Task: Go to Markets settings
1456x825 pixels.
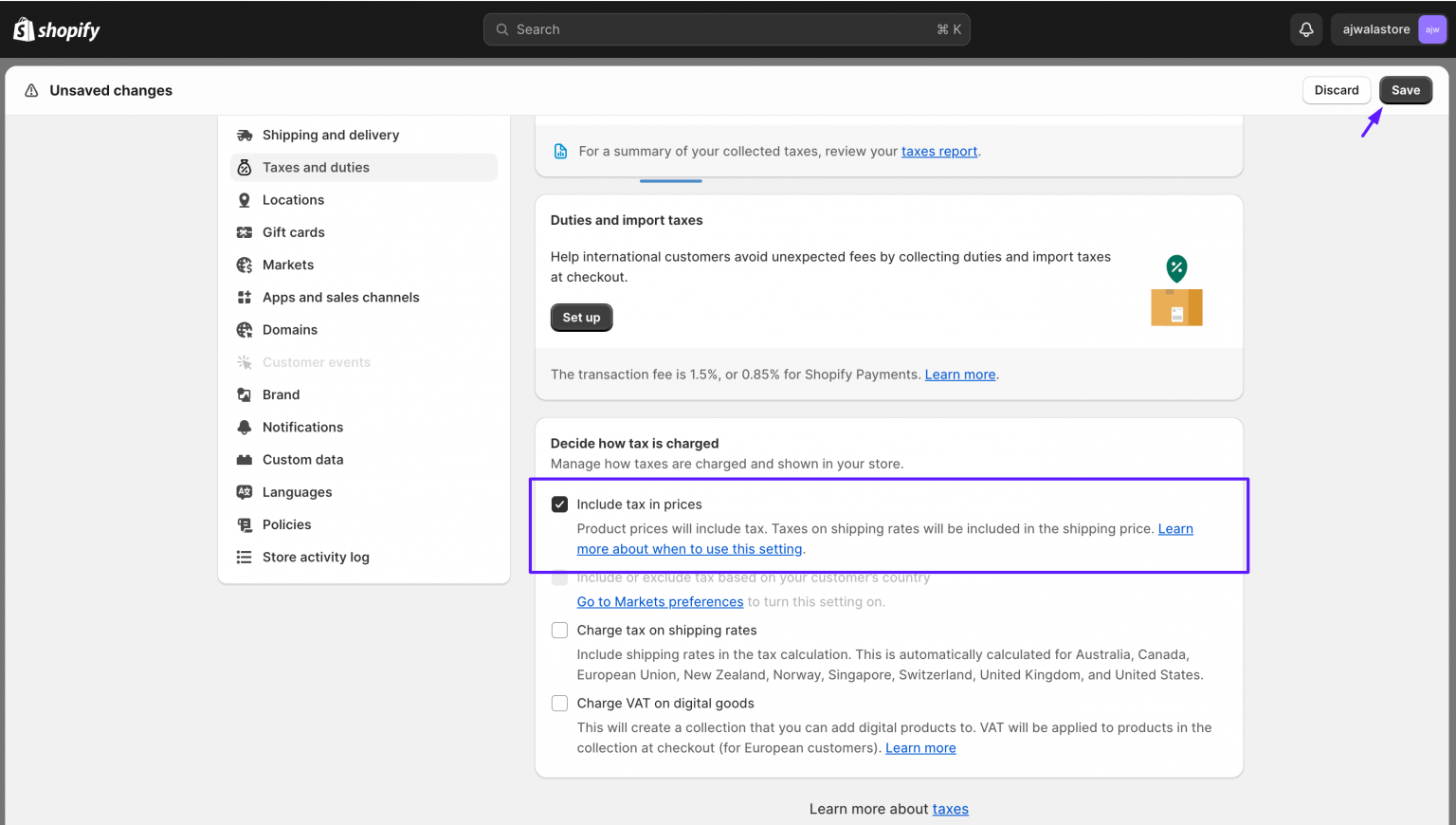Action: (287, 265)
